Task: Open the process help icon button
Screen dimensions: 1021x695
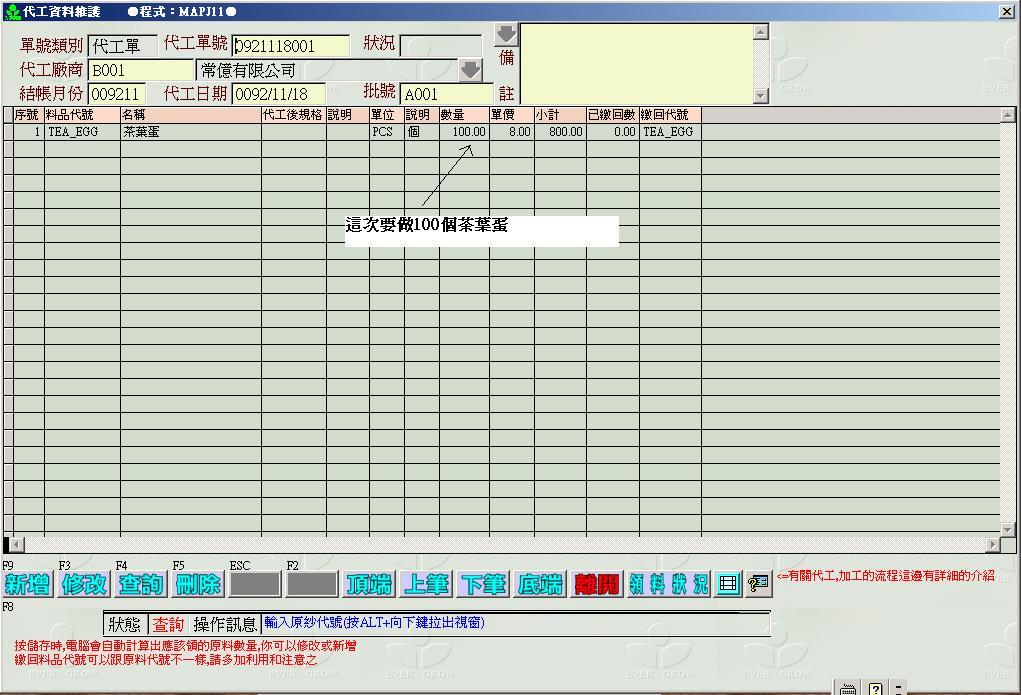Action: tap(758, 584)
